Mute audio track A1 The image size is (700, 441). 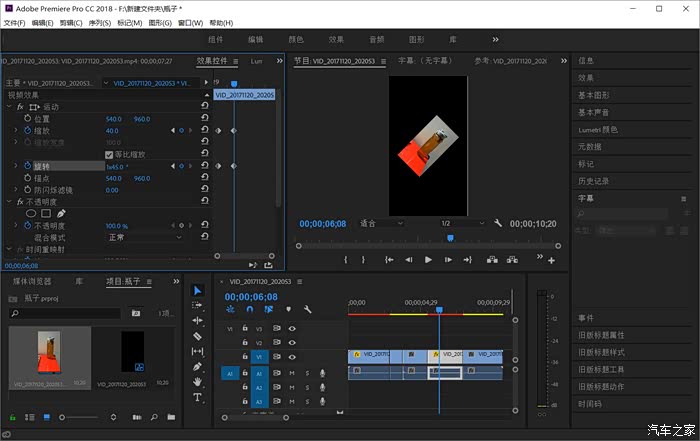point(292,373)
